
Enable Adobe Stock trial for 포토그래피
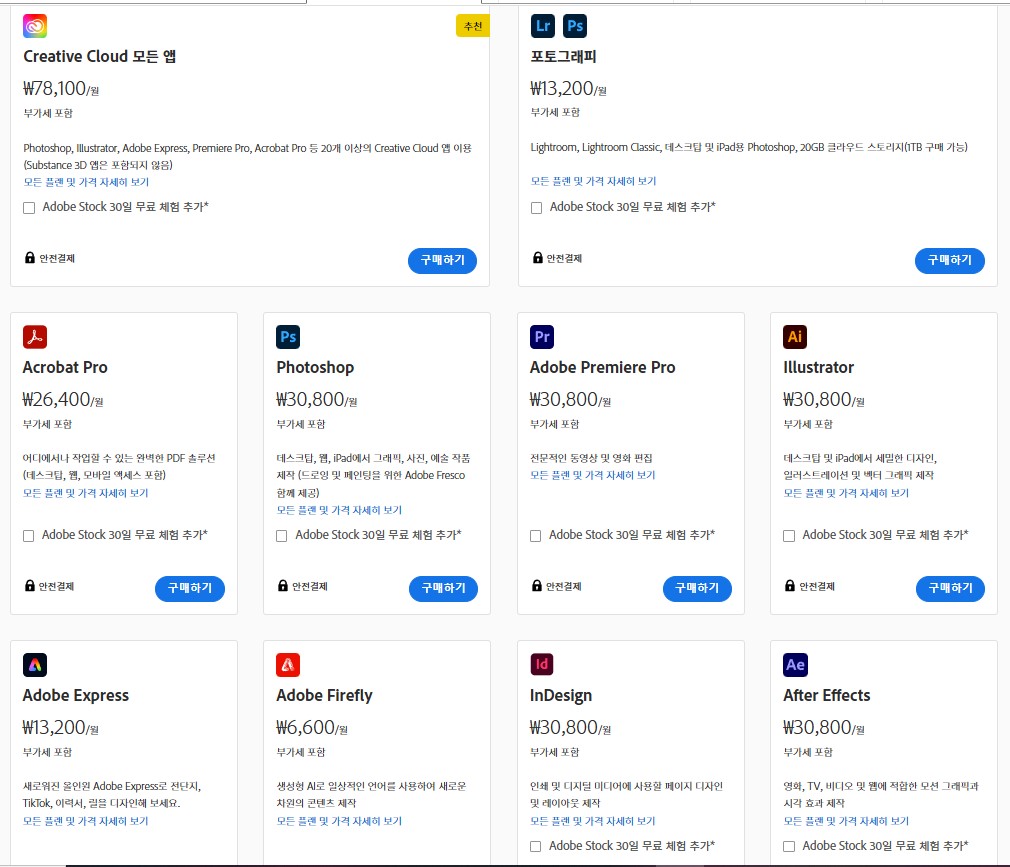536,207
